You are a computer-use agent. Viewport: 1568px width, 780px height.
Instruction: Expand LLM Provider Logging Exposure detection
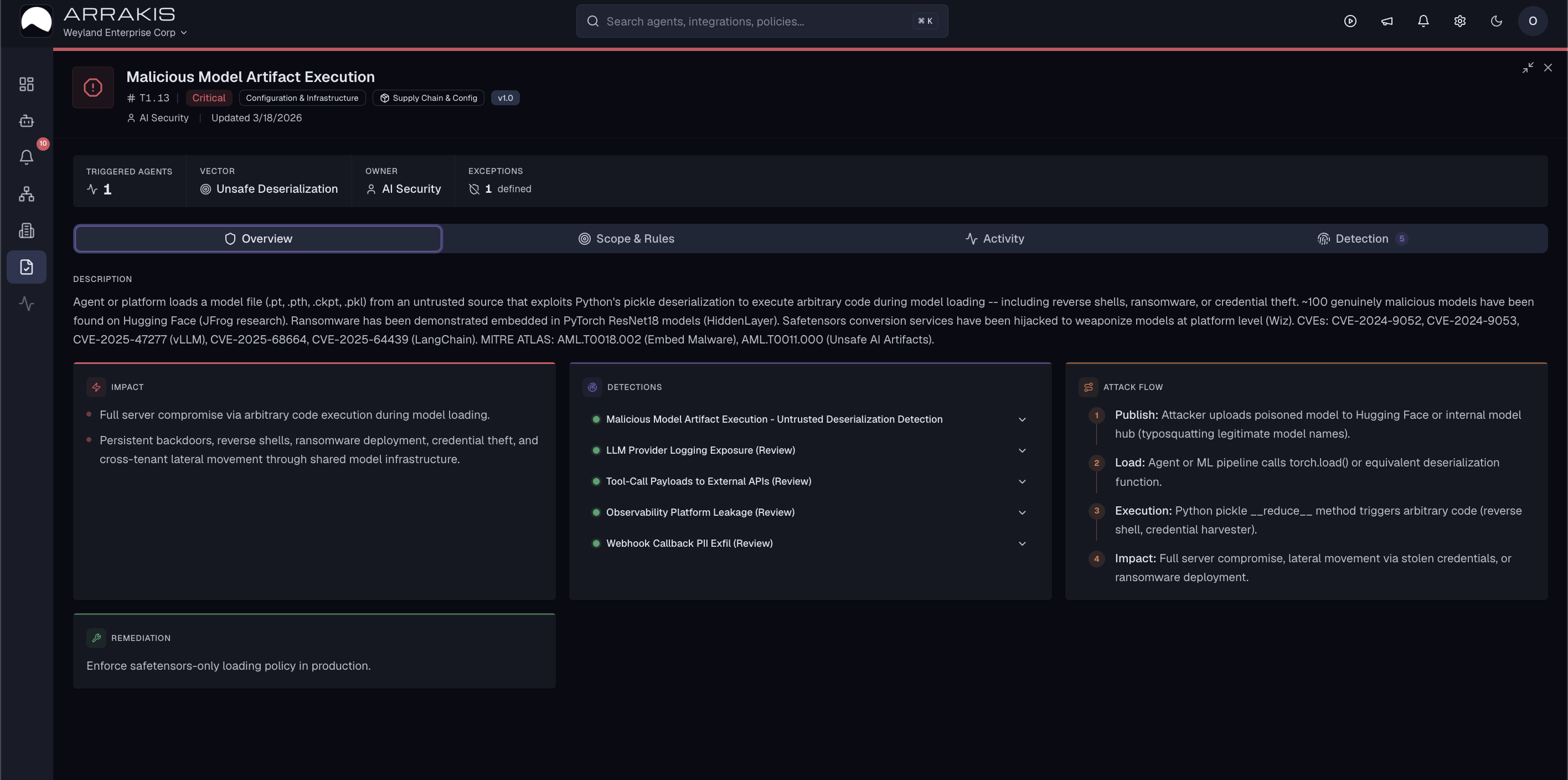(1022, 450)
